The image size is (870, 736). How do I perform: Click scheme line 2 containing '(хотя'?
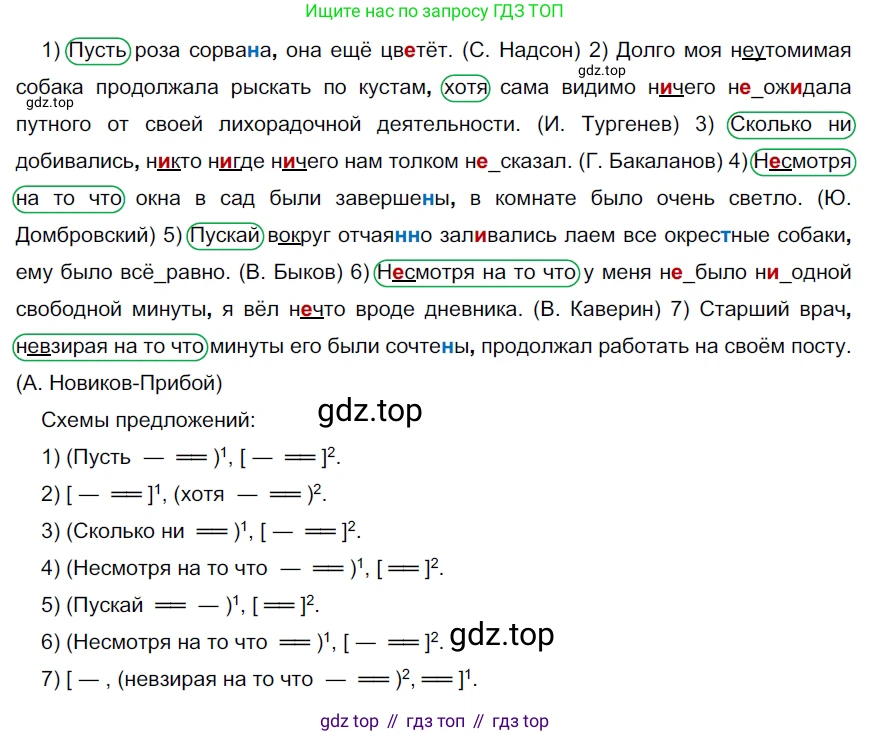[184, 494]
